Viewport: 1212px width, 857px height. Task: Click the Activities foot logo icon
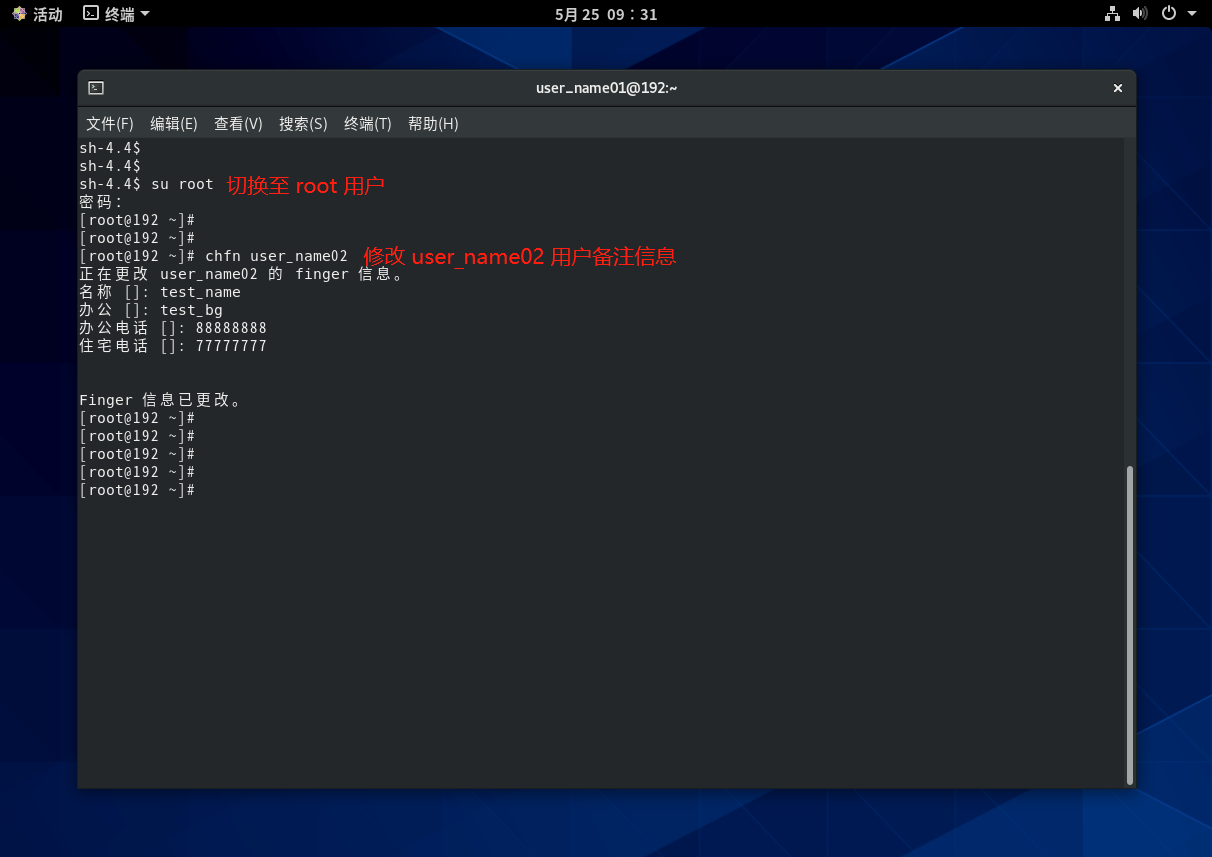click(x=19, y=14)
